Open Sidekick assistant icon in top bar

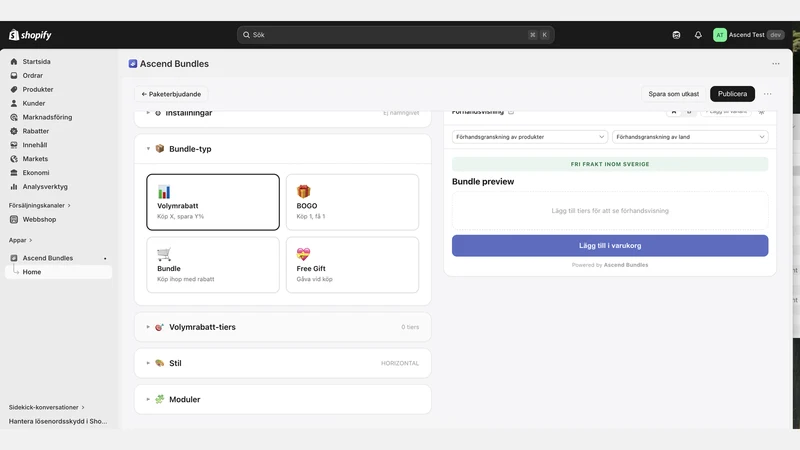[676, 35]
